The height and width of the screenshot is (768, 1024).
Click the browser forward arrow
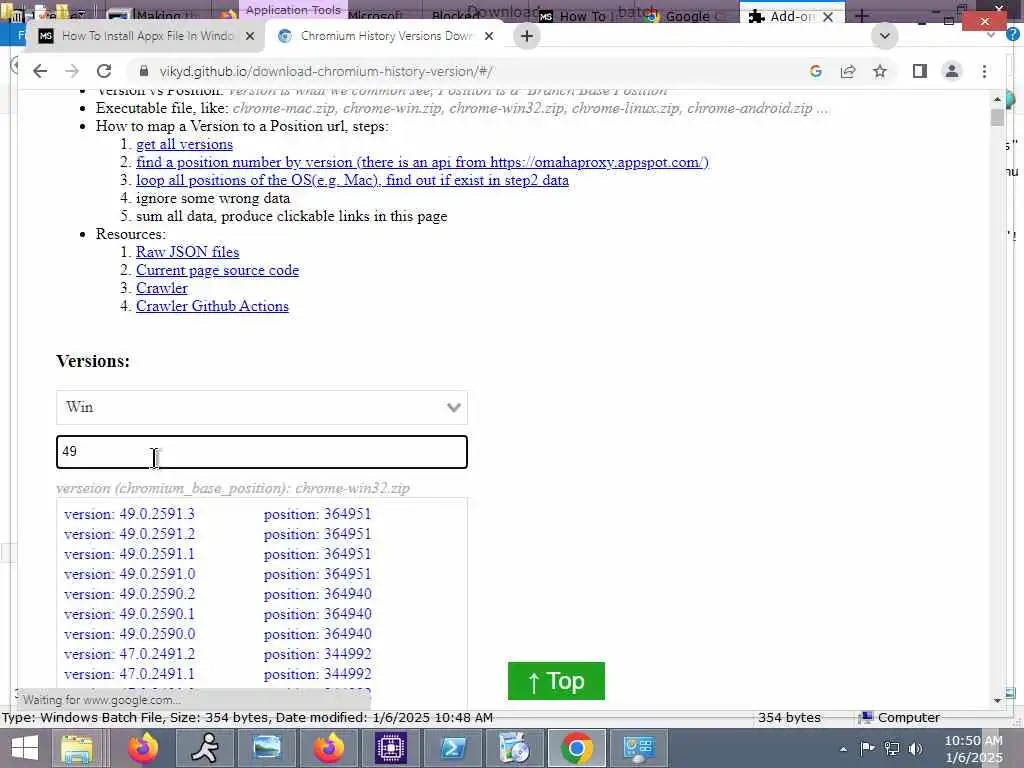(72, 71)
